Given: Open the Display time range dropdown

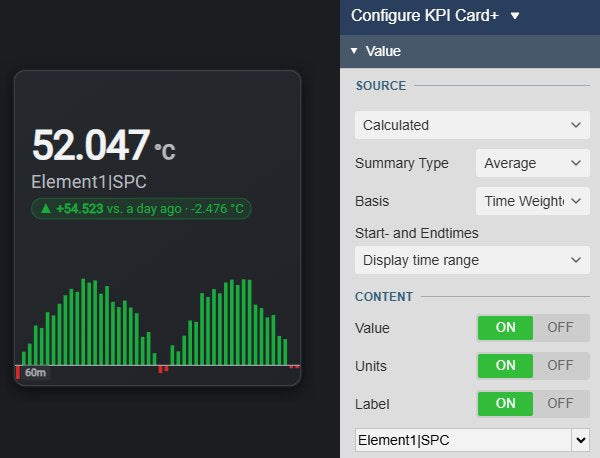Looking at the screenshot, I should [472, 260].
